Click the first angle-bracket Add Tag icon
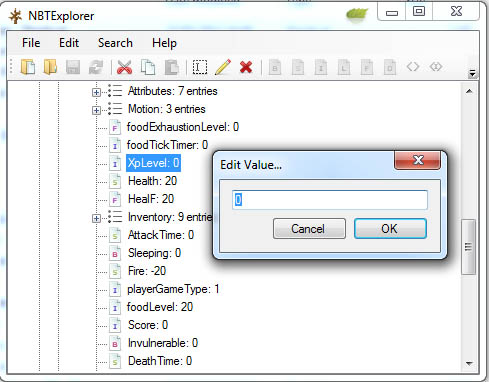Viewport: 489px width, 382px height. (413, 67)
